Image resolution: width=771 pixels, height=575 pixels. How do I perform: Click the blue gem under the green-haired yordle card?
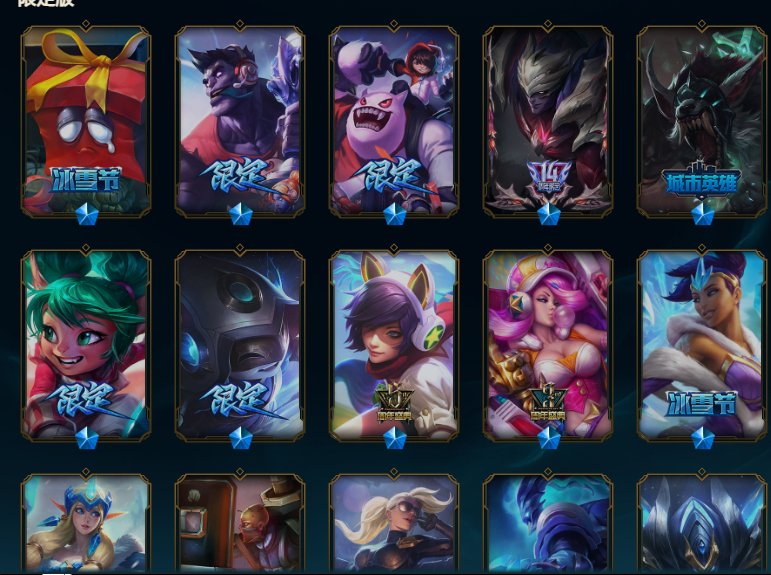[x=87, y=438]
